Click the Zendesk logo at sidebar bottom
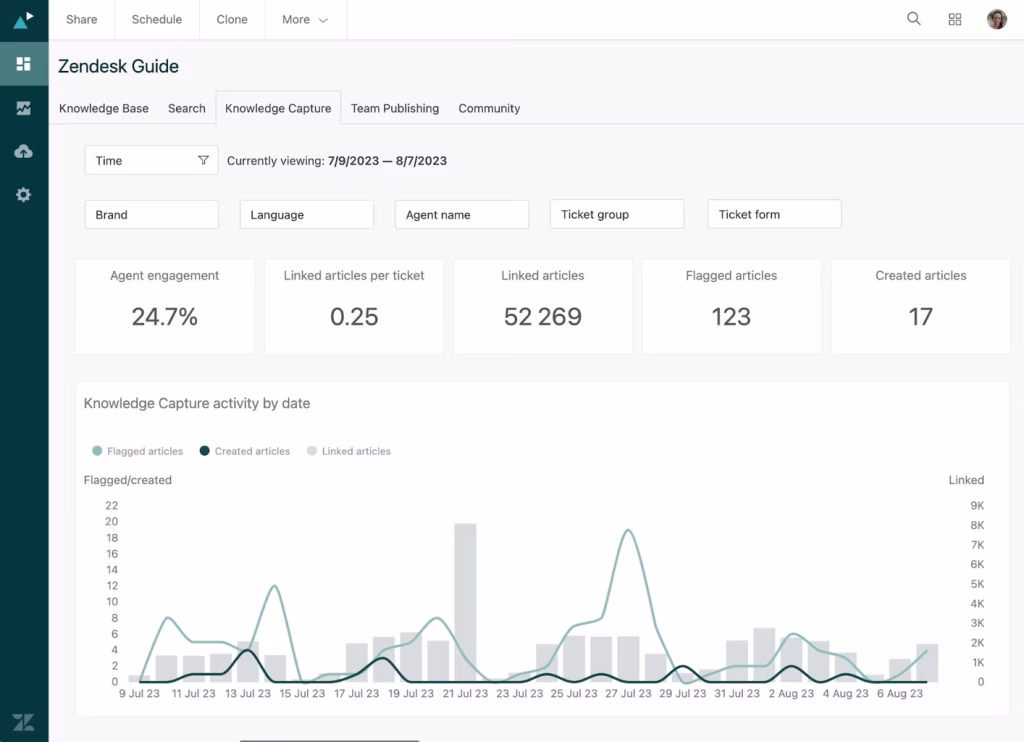The width and height of the screenshot is (1024, 742). [24, 722]
